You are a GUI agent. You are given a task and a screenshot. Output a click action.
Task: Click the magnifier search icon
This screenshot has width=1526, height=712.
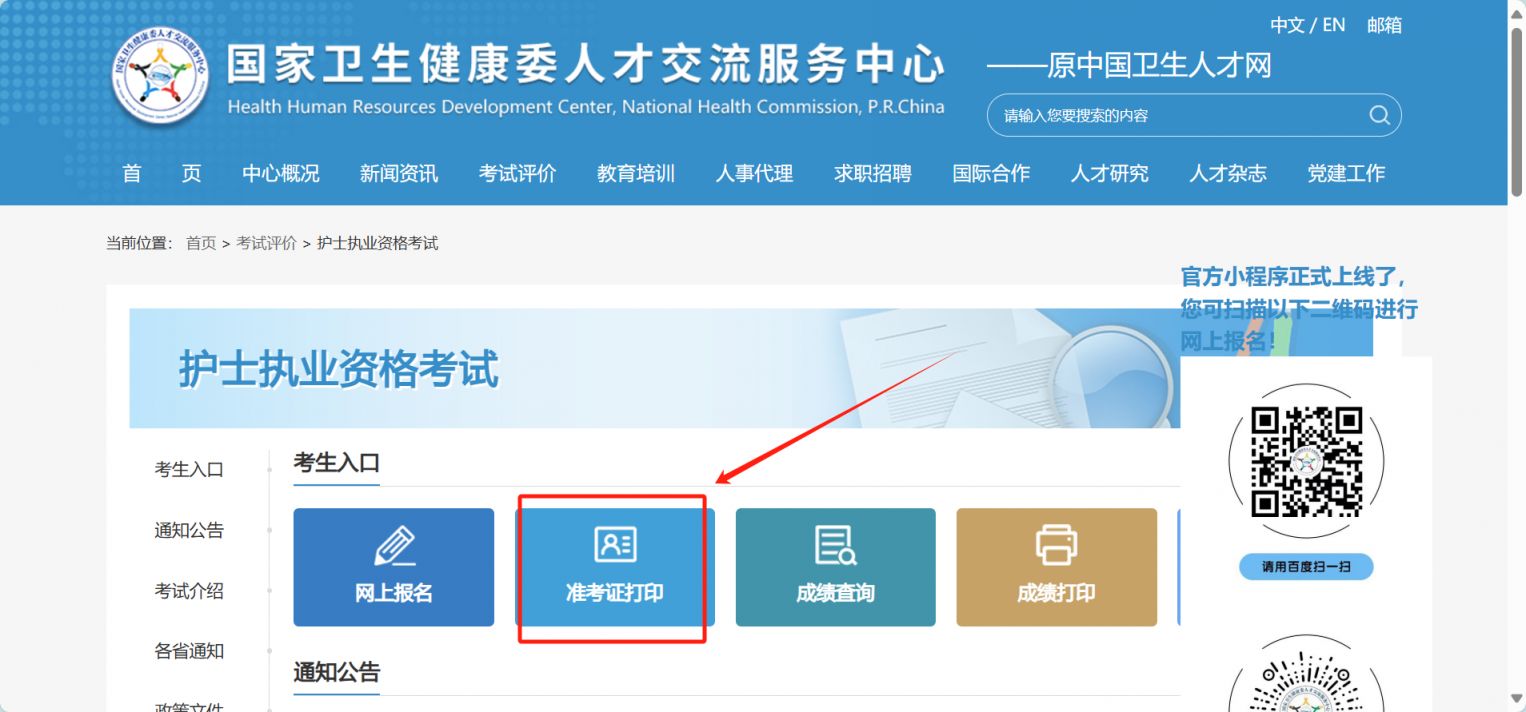(x=1379, y=115)
